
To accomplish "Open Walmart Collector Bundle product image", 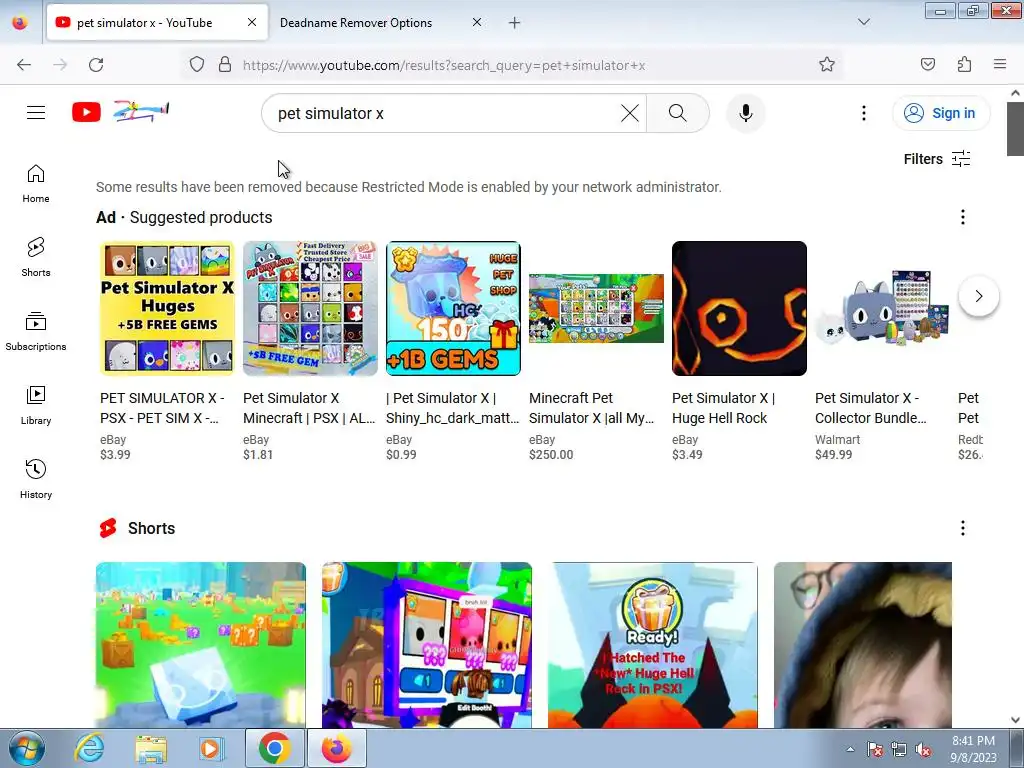I will click(x=882, y=308).
